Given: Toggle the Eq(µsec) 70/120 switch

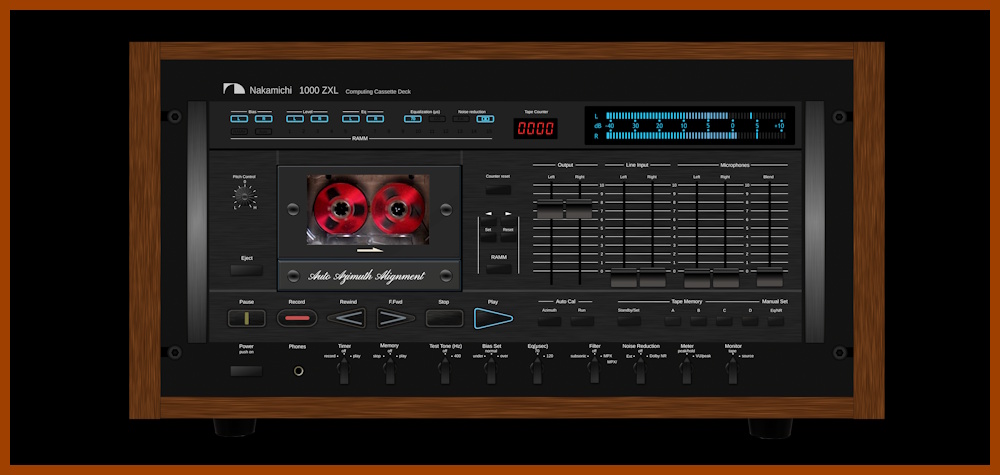Looking at the screenshot, I should 536,370.
